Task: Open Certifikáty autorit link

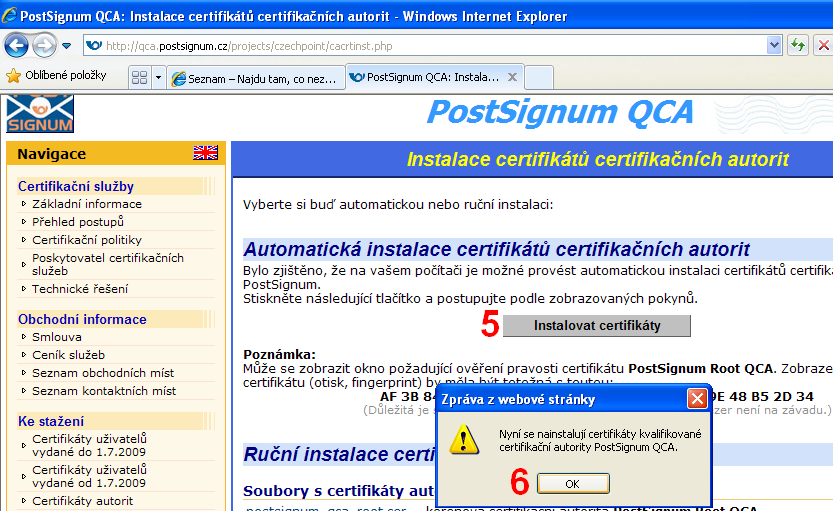Action: (x=82, y=501)
